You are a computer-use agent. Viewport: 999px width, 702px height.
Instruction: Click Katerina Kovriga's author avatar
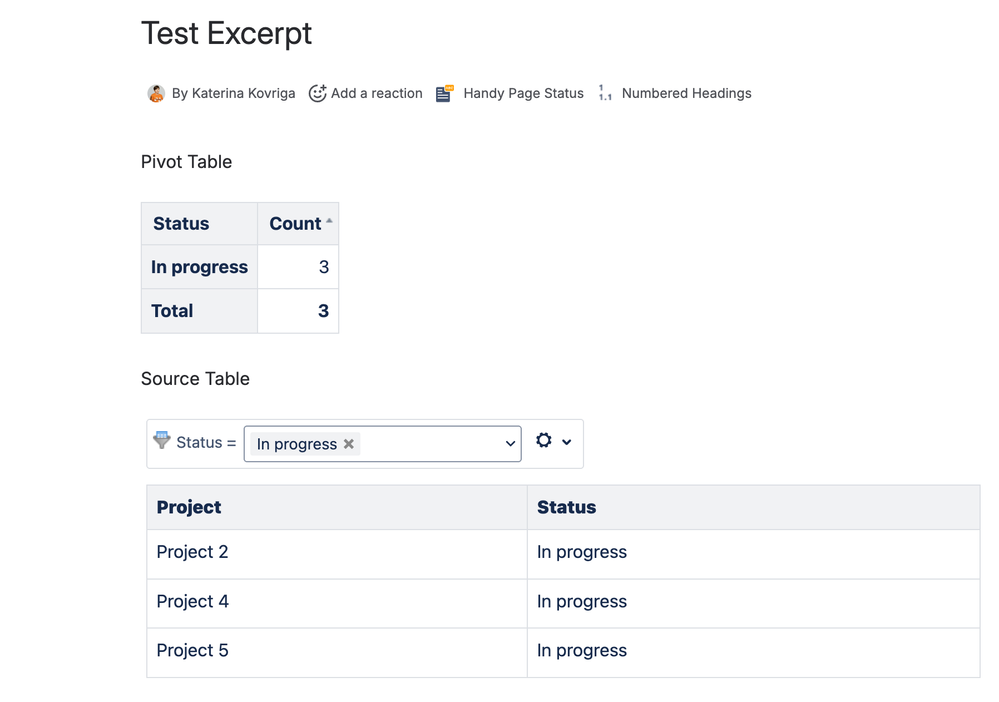click(x=156, y=94)
